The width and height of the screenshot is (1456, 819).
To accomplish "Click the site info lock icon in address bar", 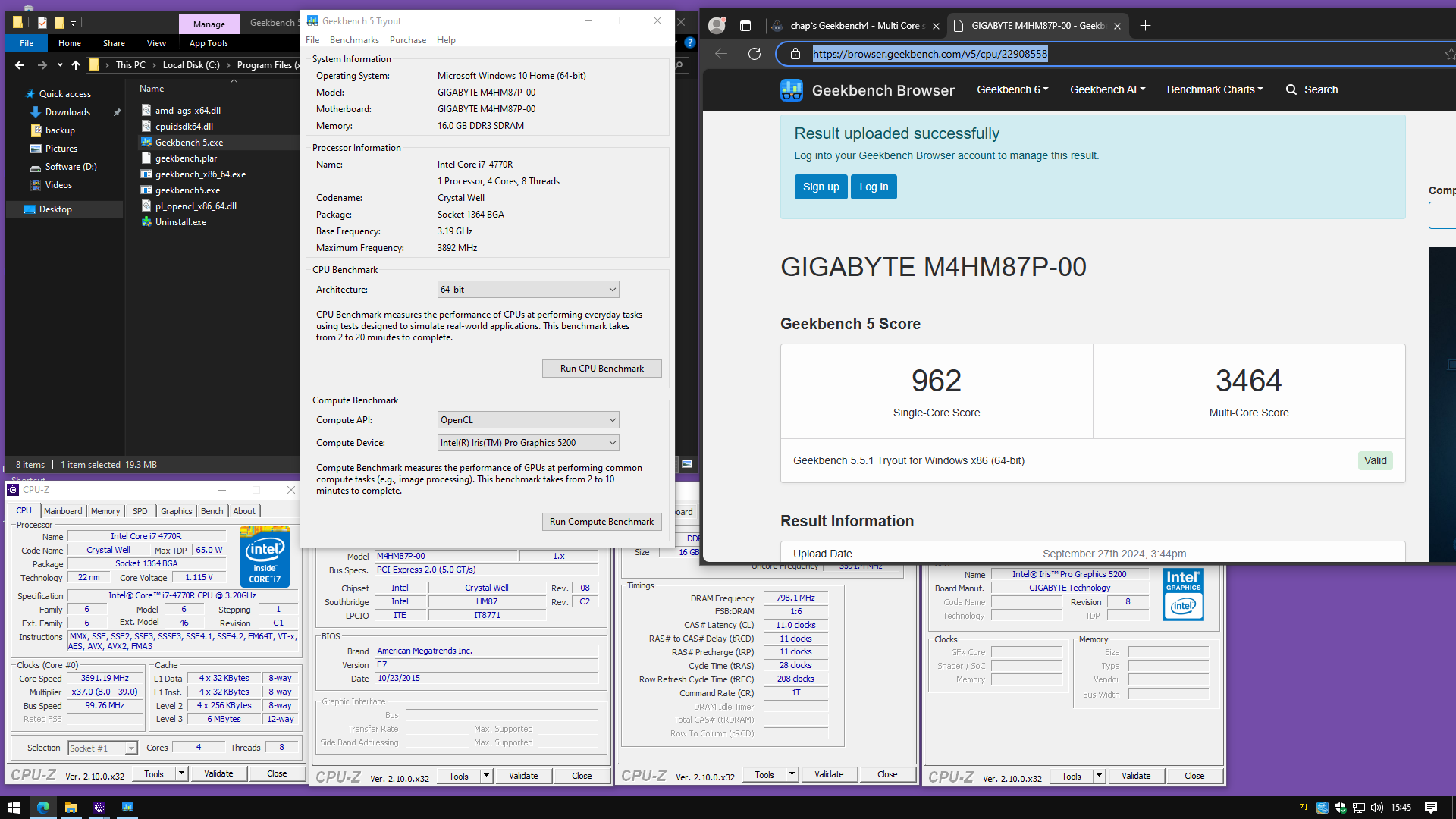I will (x=795, y=54).
